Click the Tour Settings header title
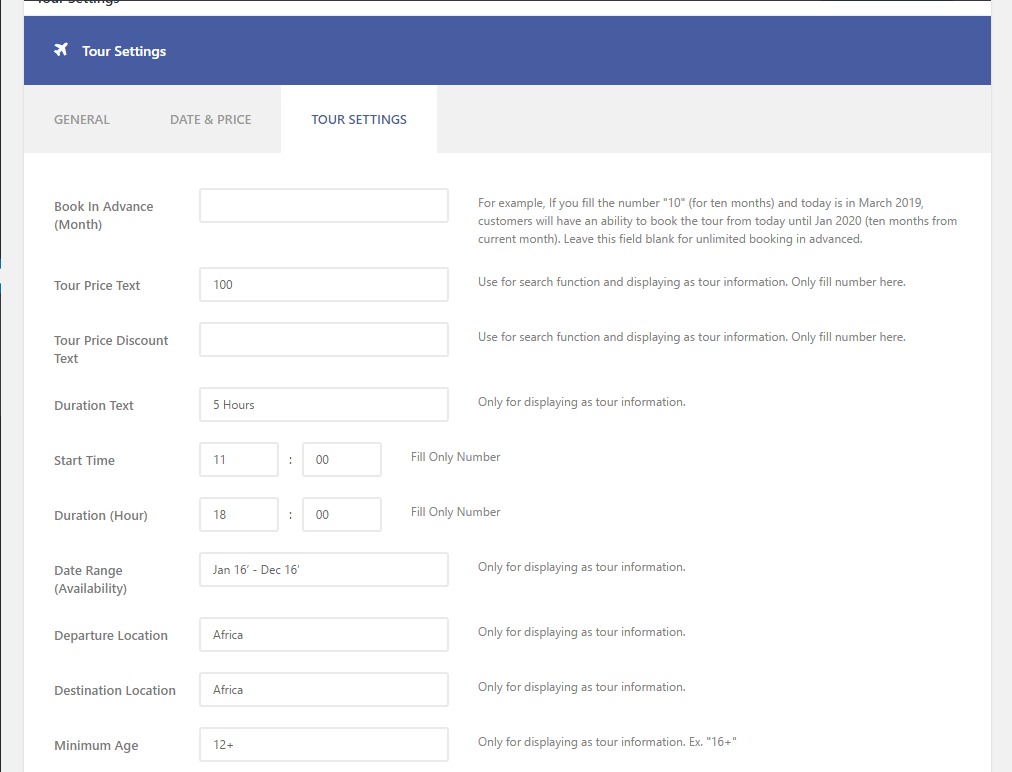 coord(124,51)
